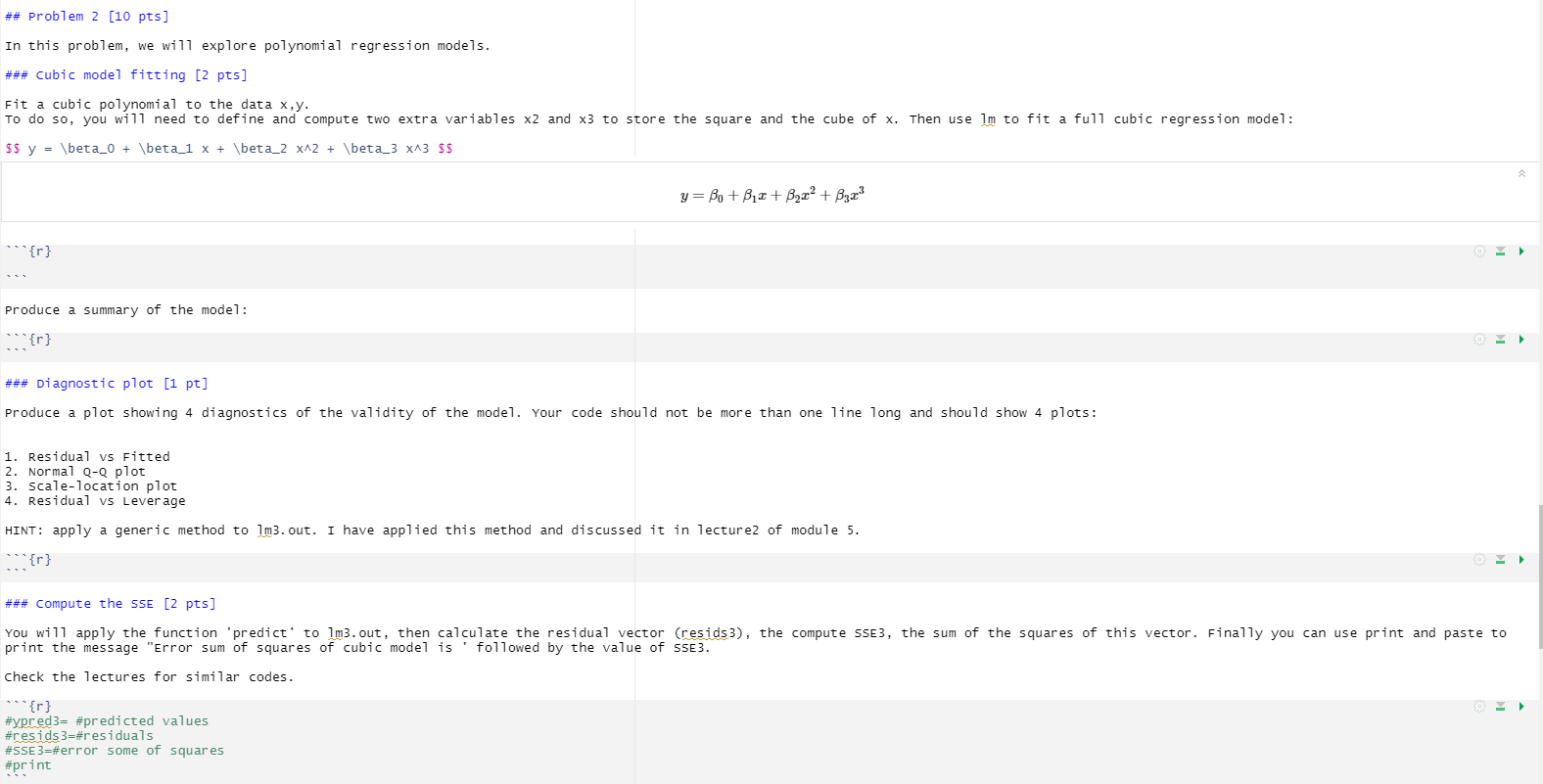1543x784 pixels.
Task: Run the first R code chunk
Action: (1520, 252)
